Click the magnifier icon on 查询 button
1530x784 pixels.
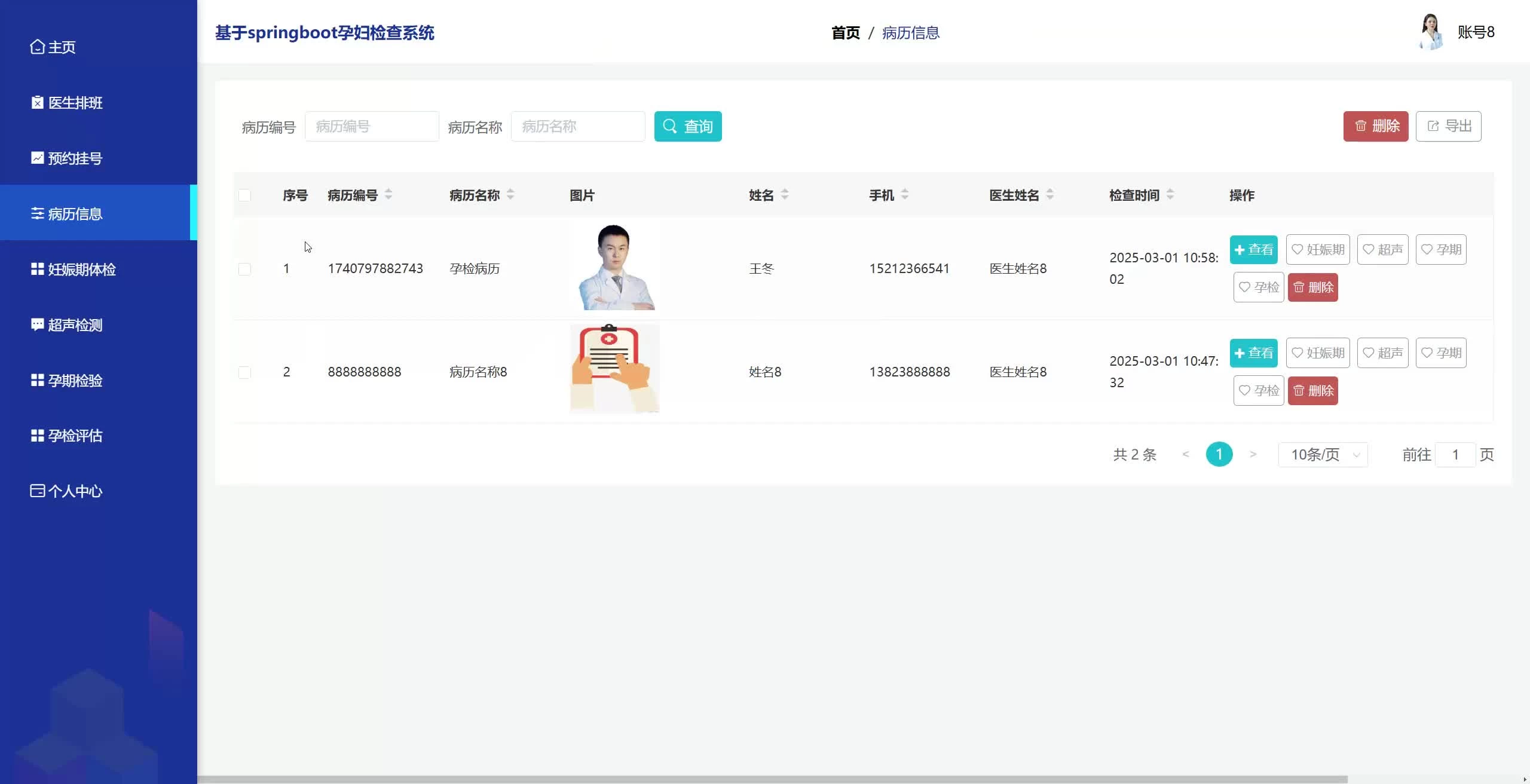[670, 126]
